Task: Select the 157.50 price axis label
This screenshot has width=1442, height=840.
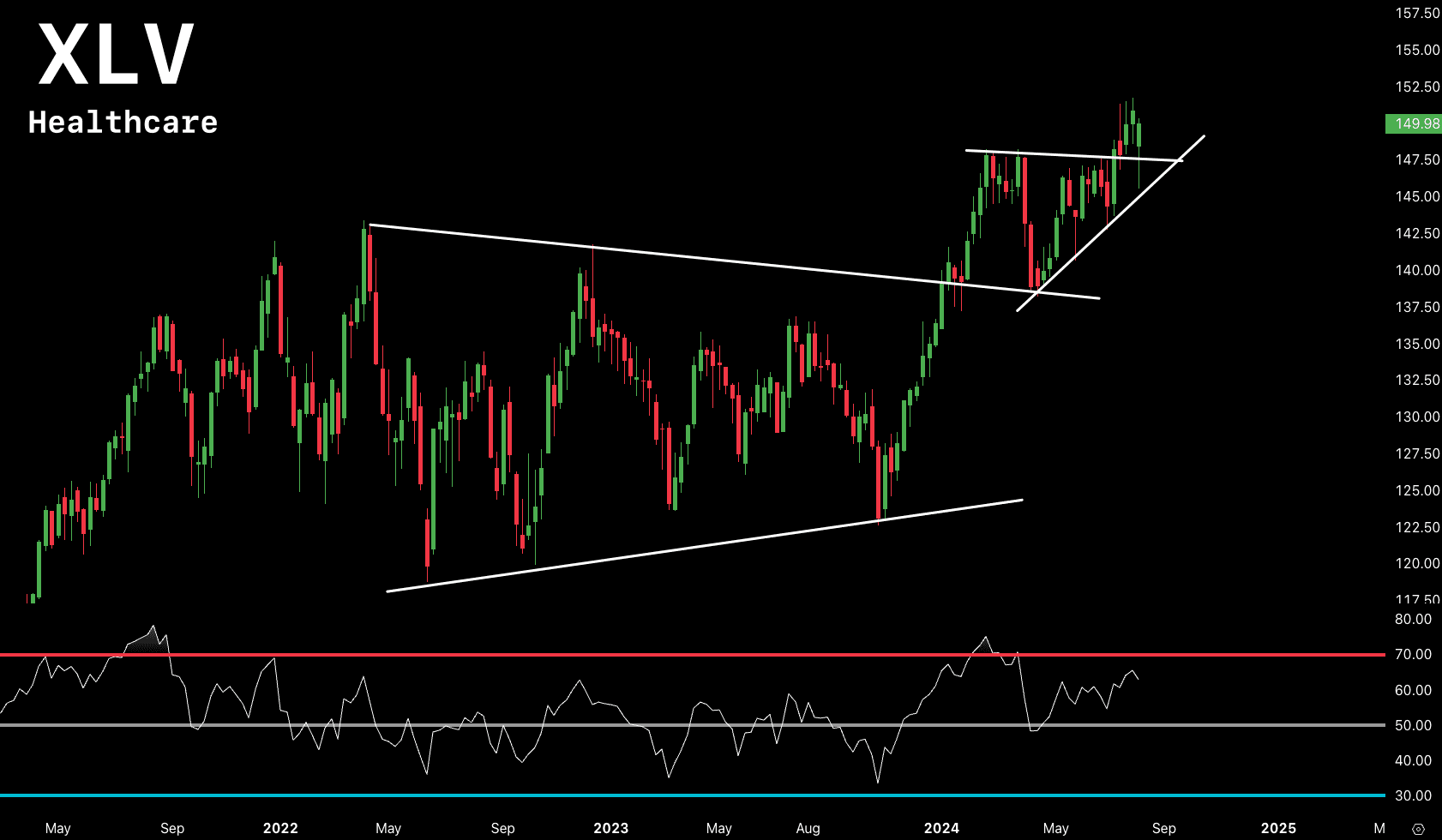Action: click(x=1417, y=13)
